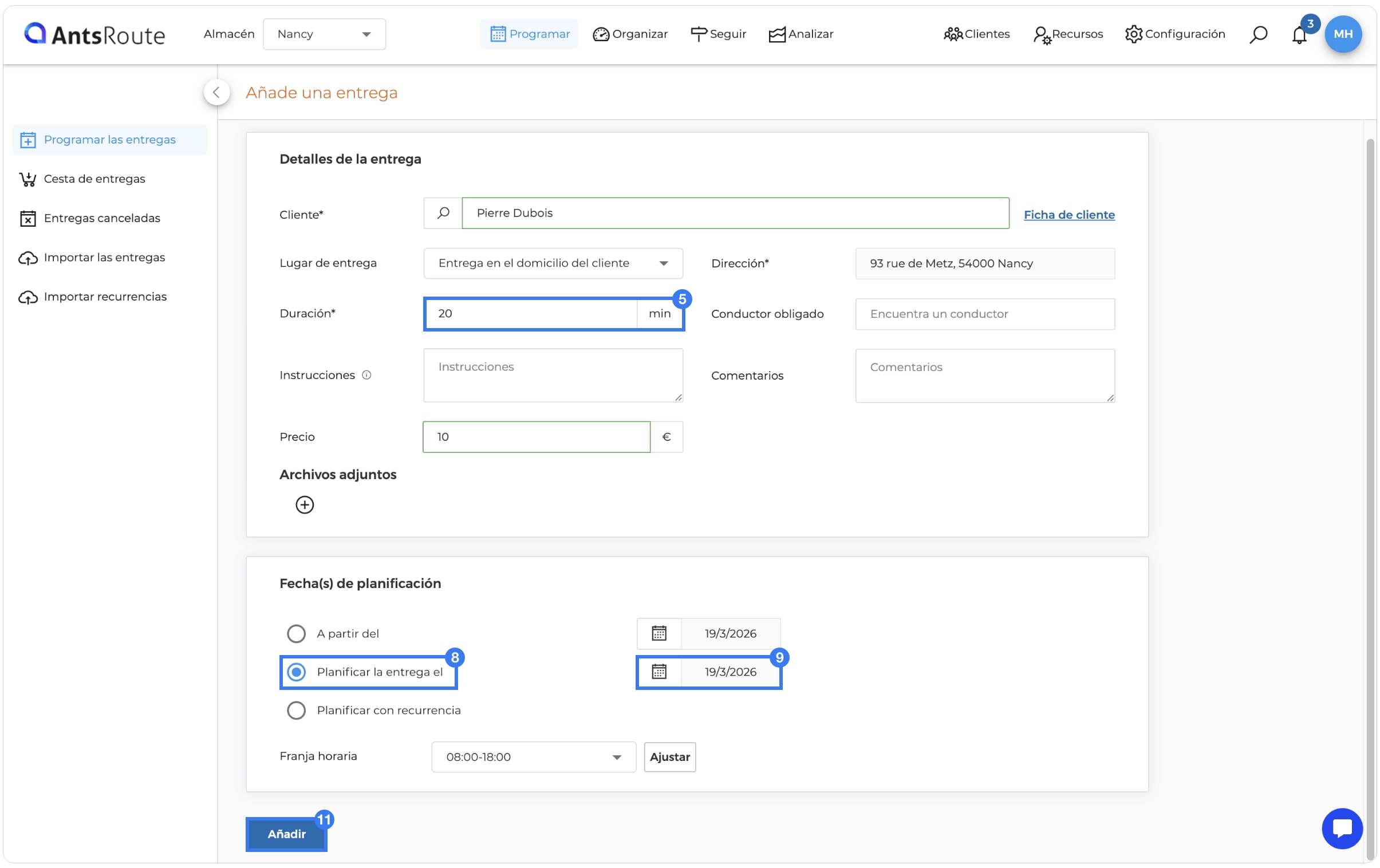This screenshot has width=1380, height=868.
Task: Click the Importar recurrencias cloud icon
Action: 28,297
